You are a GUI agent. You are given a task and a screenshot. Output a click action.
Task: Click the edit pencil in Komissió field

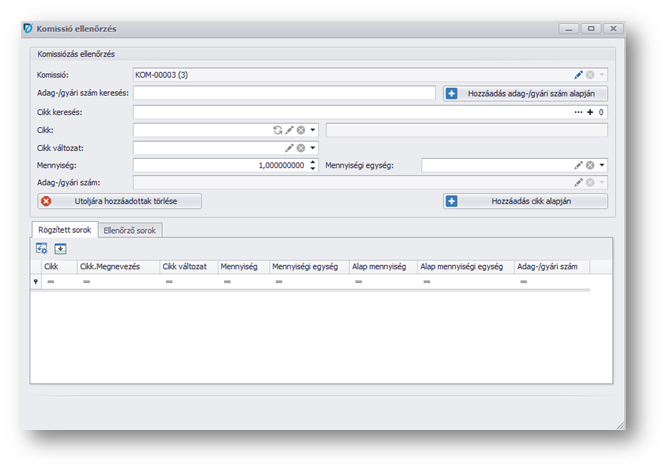(578, 75)
